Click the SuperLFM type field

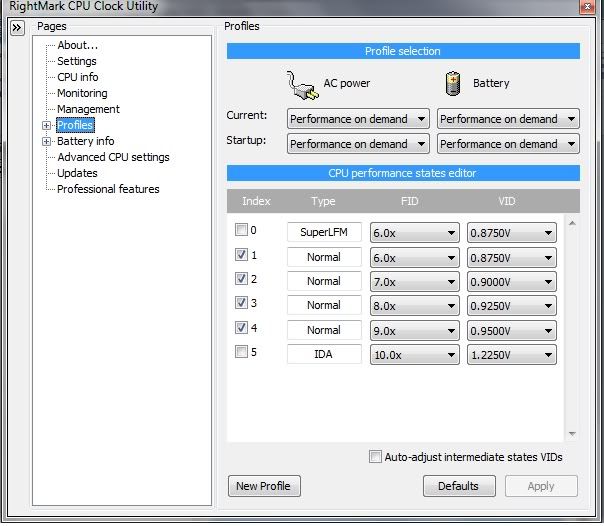click(x=324, y=232)
